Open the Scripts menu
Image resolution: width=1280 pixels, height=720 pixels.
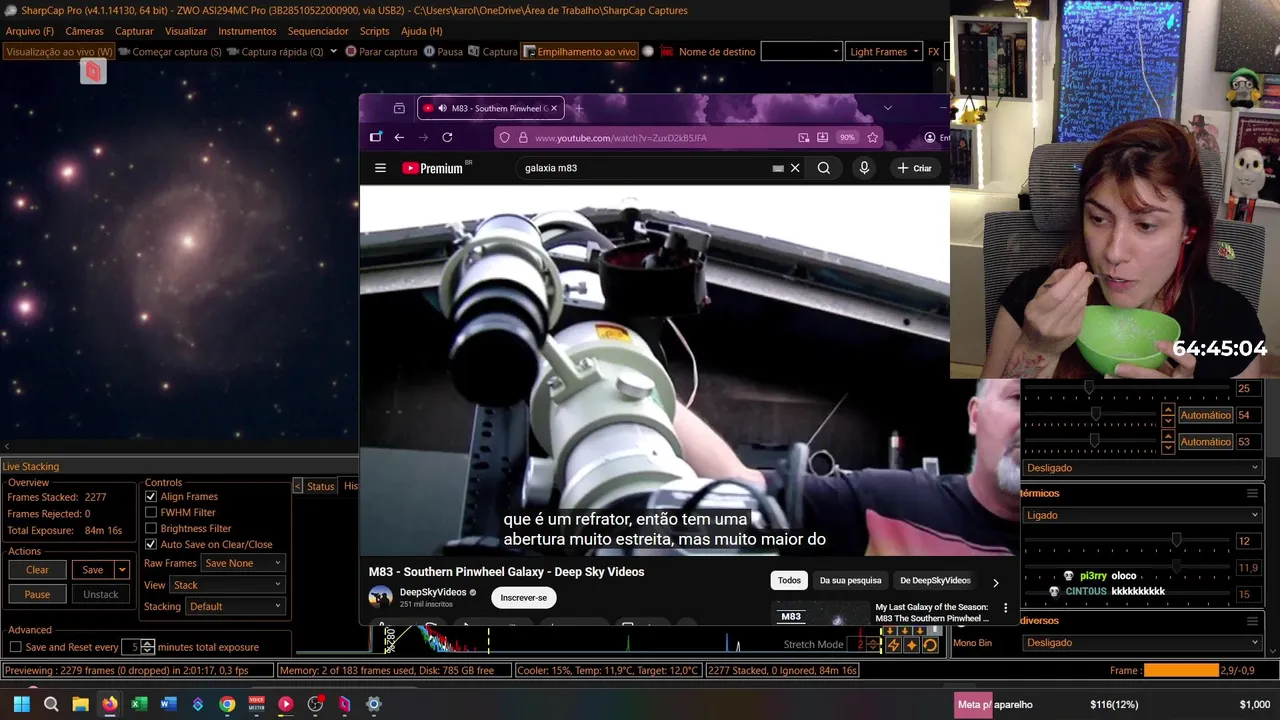pos(374,31)
